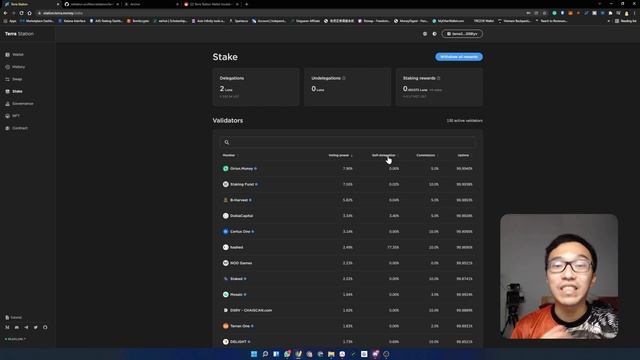Image resolution: width=640 pixels, height=360 pixels.
Task: Open the Terran One validator
Action: click(240, 326)
